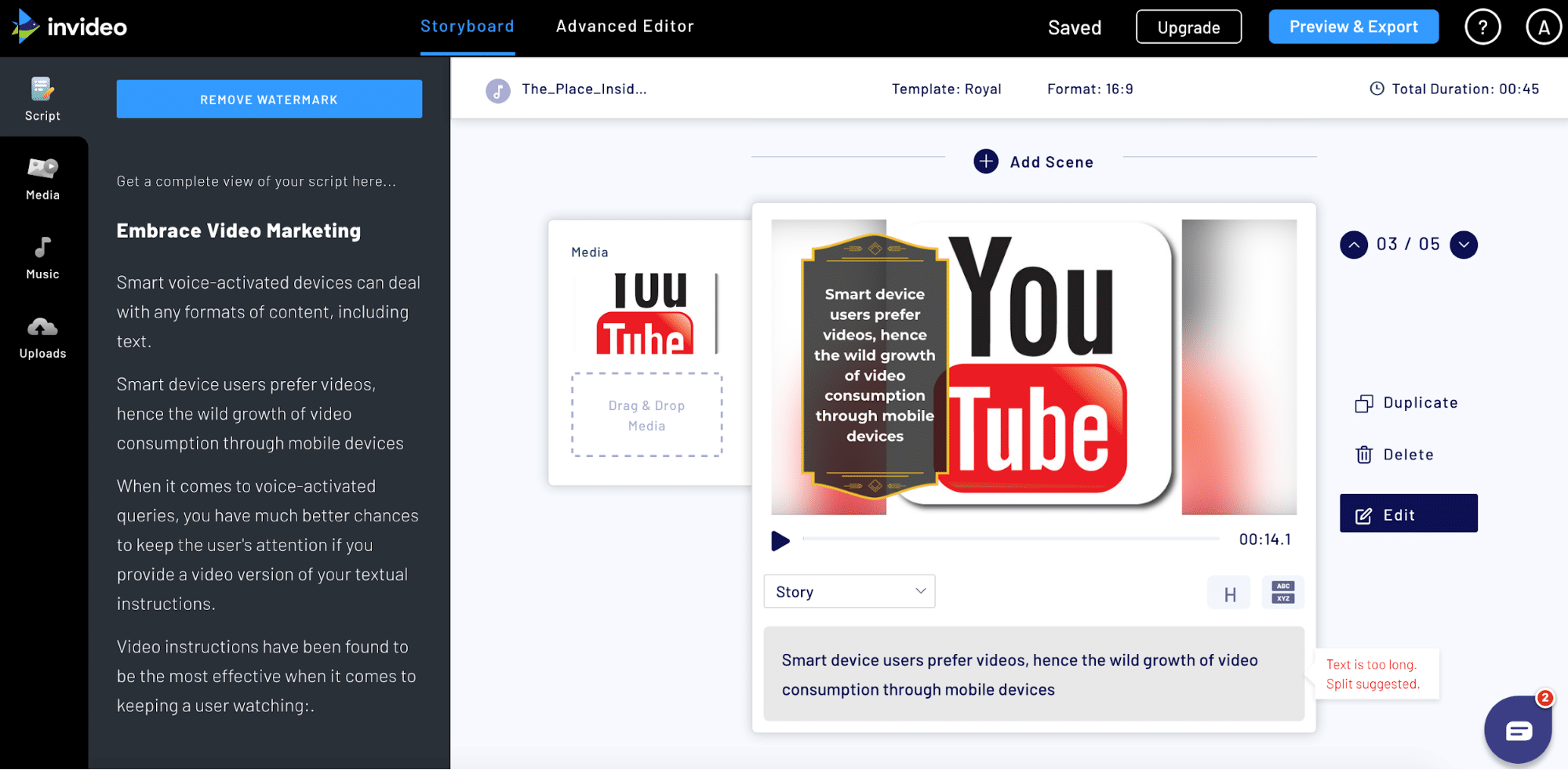Image resolution: width=1568 pixels, height=770 pixels.
Task: Click the music track note icon
Action: click(x=498, y=91)
